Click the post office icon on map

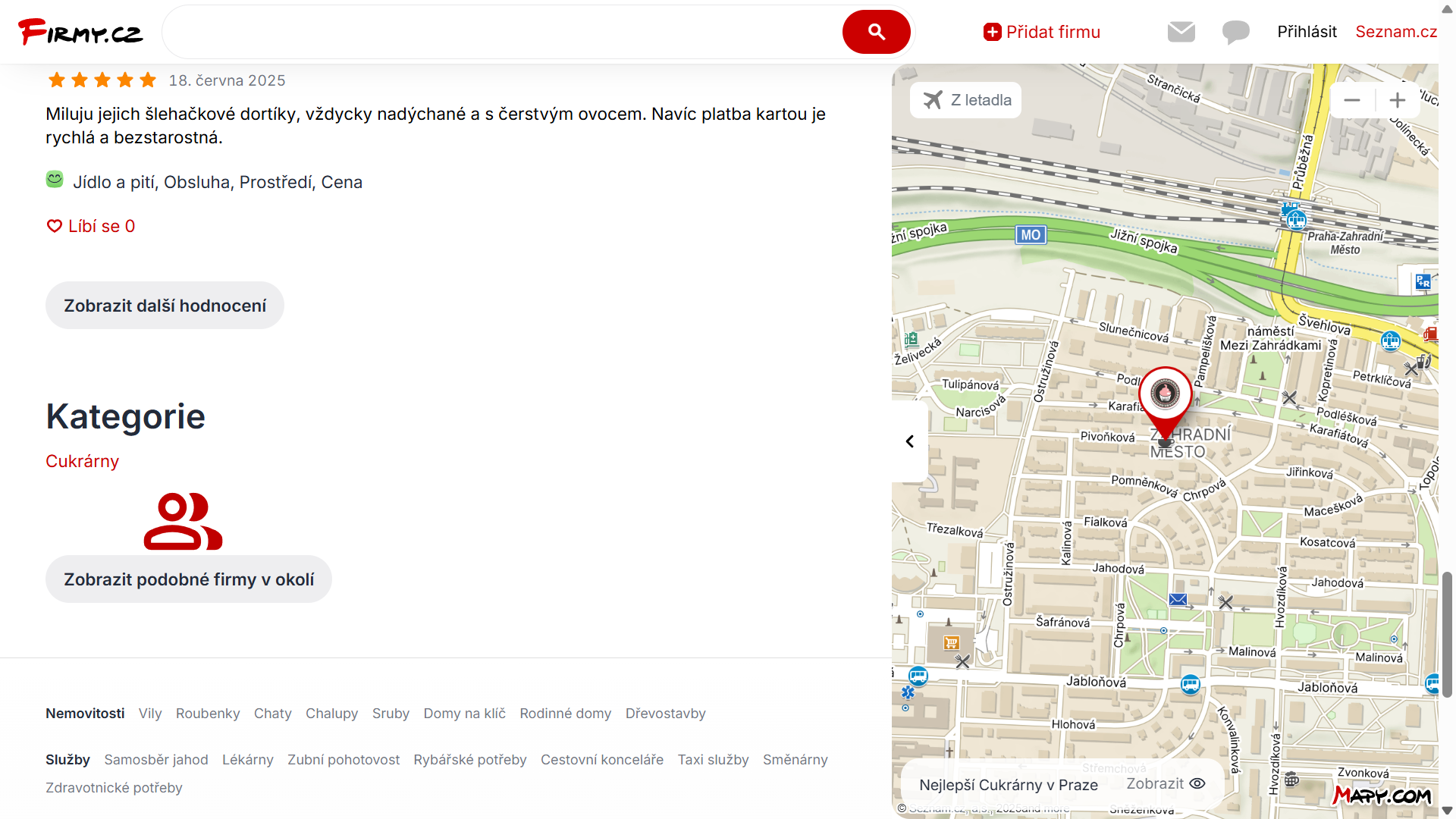pos(1178,600)
